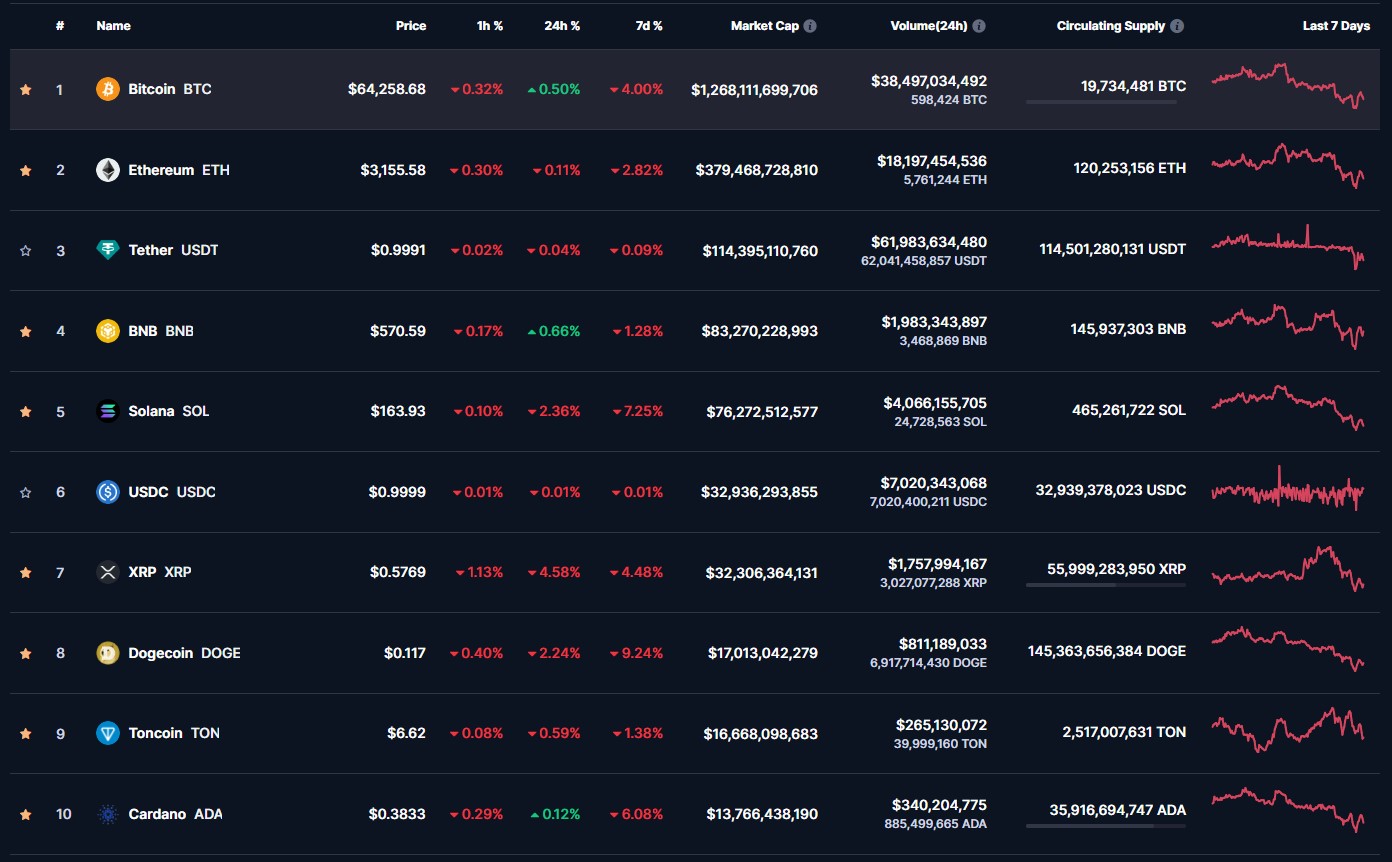This screenshot has width=1392, height=862.
Task: Toggle Toncoin watchlist star
Action: pos(26,733)
